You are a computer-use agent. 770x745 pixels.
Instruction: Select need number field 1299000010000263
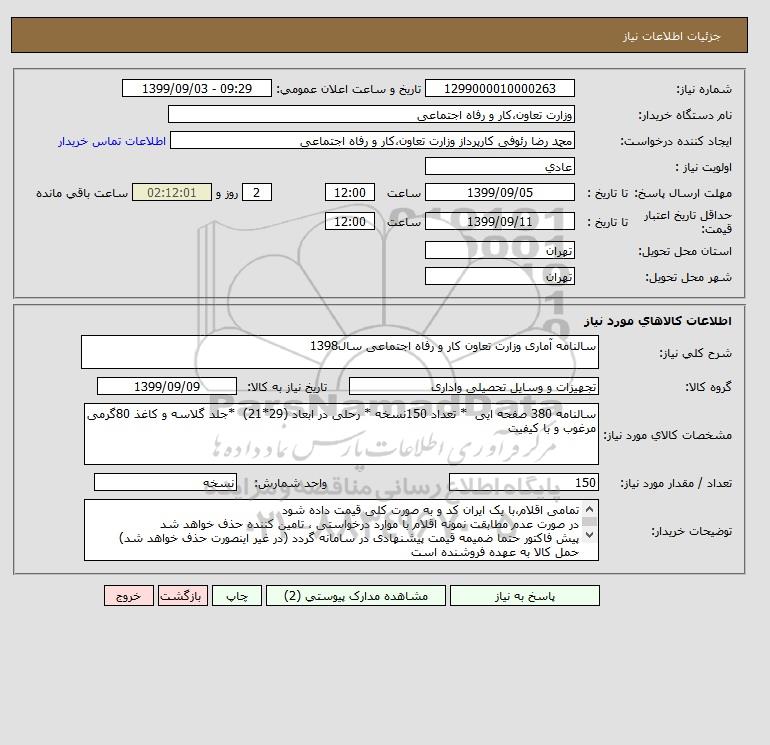499,88
